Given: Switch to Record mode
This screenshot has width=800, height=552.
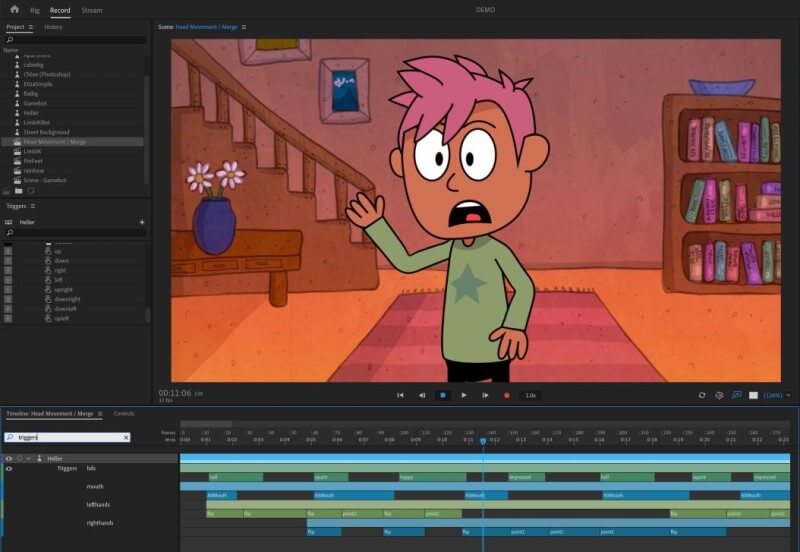Looking at the screenshot, I should [60, 10].
